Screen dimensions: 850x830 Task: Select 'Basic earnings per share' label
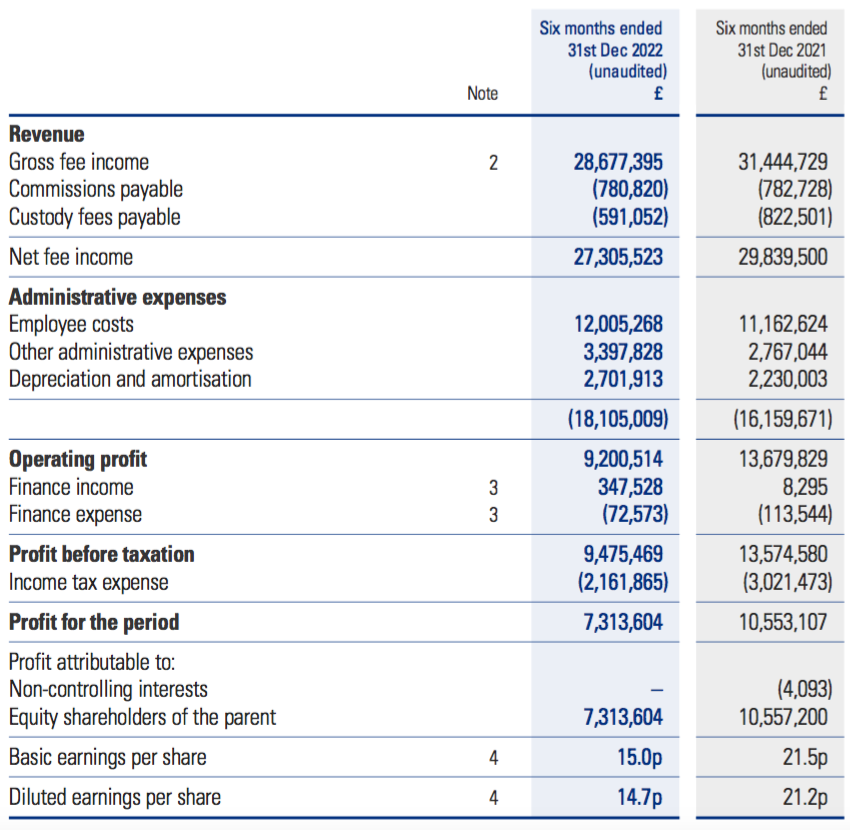(x=108, y=758)
